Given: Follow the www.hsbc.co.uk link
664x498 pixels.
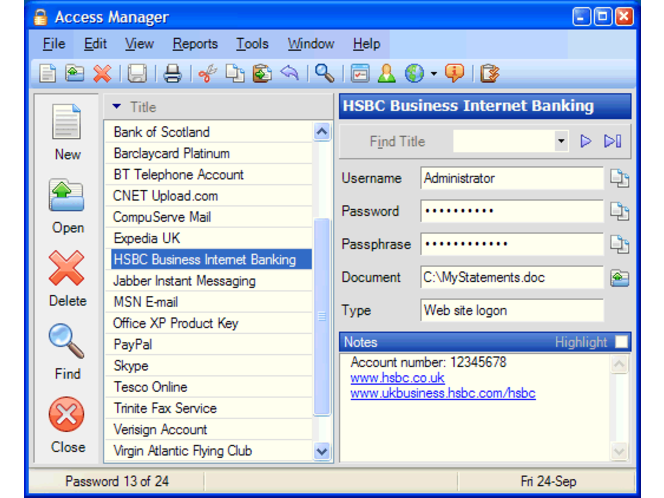Looking at the screenshot, I should coord(397,378).
